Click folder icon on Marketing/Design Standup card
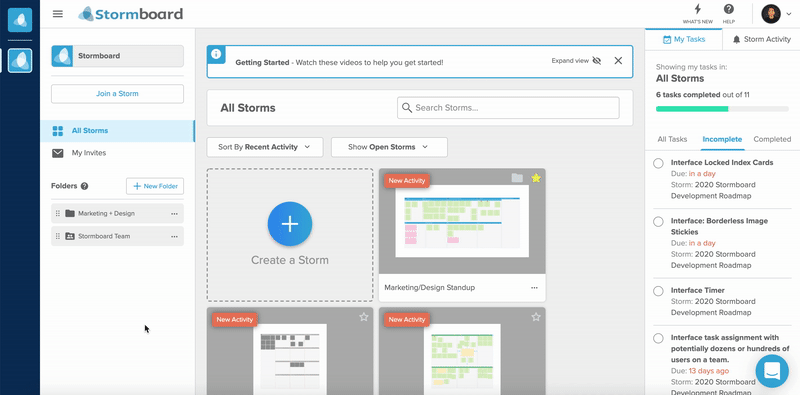The image size is (800, 395). 517,178
